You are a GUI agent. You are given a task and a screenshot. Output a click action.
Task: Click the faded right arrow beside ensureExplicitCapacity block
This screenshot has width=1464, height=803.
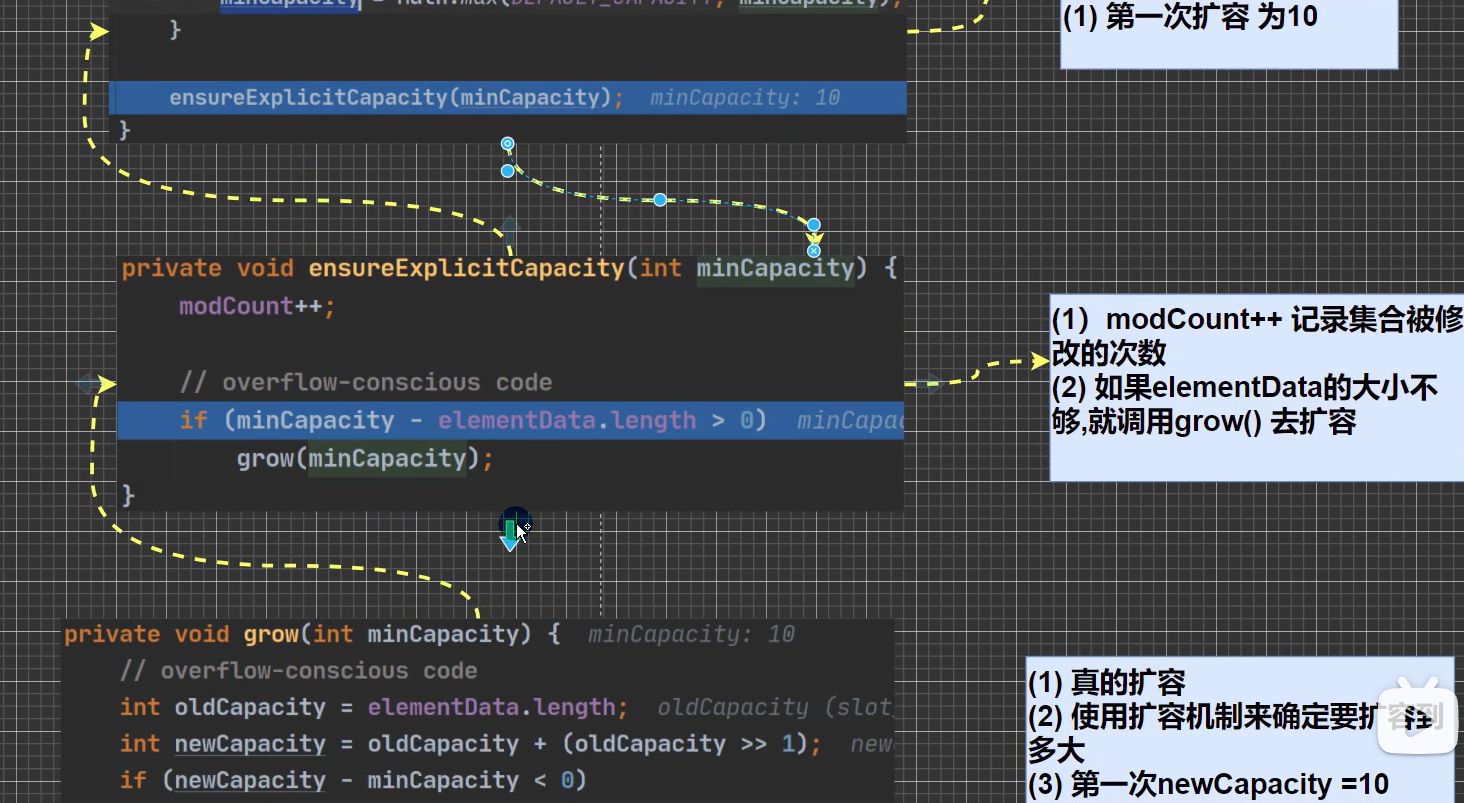coord(930,383)
